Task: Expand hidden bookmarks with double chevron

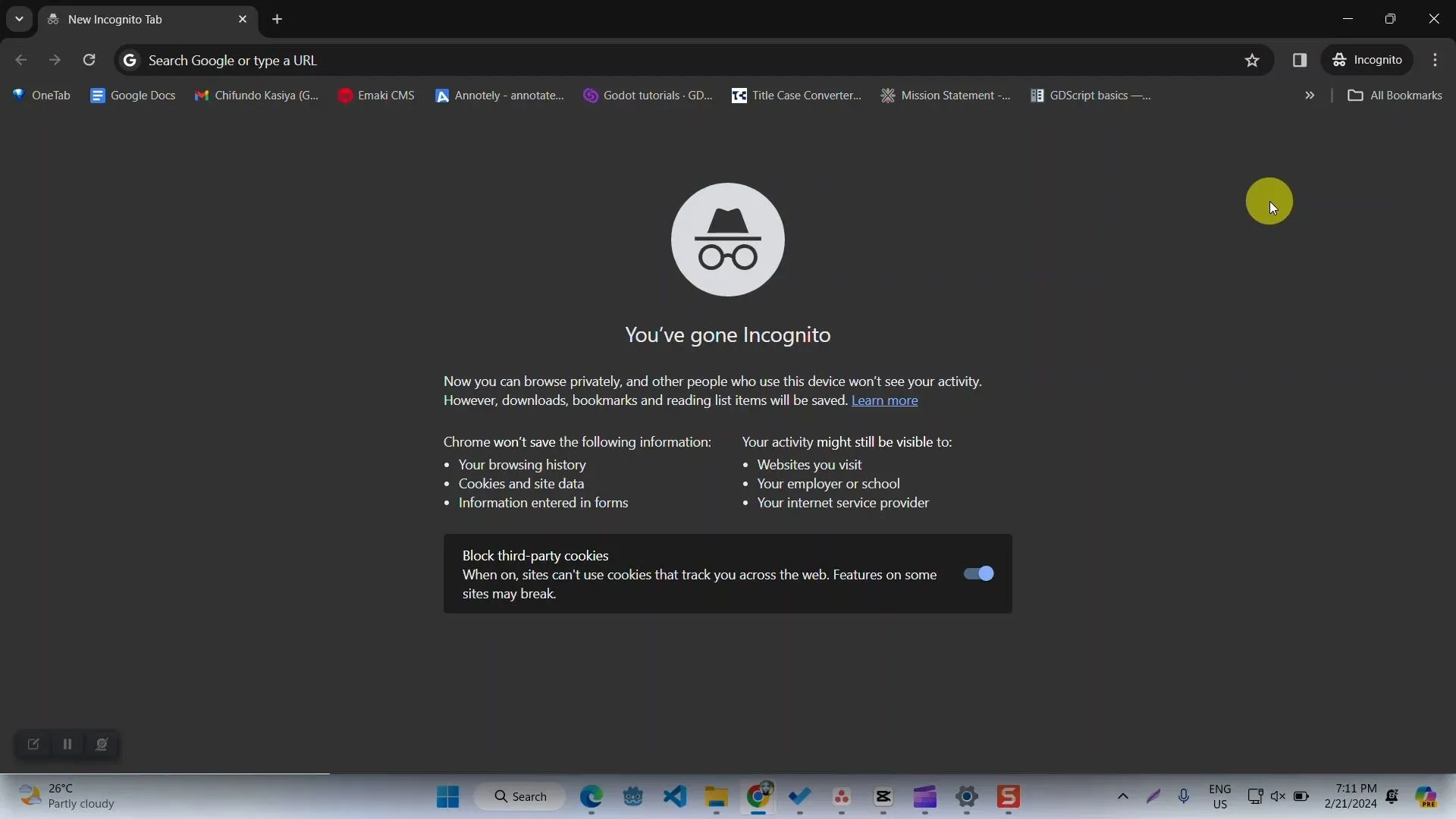Action: click(x=1310, y=96)
